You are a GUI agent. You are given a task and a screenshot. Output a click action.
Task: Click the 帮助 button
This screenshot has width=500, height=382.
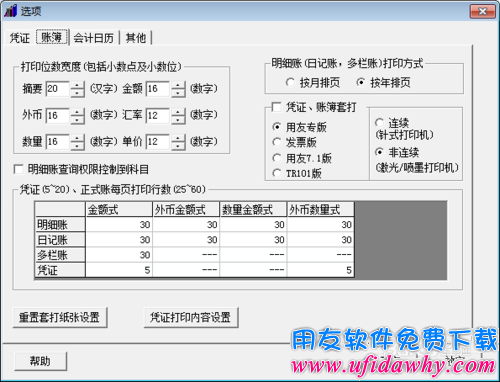(40, 361)
